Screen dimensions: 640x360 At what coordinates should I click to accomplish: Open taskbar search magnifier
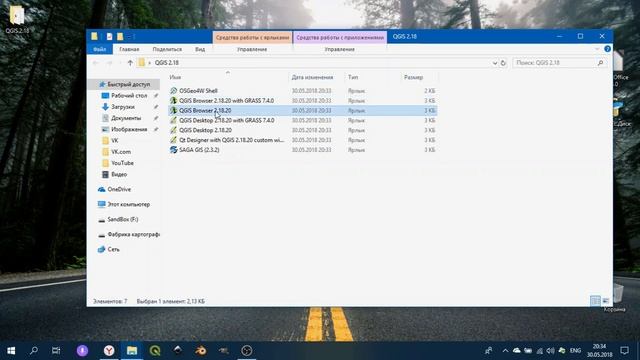[34, 351]
